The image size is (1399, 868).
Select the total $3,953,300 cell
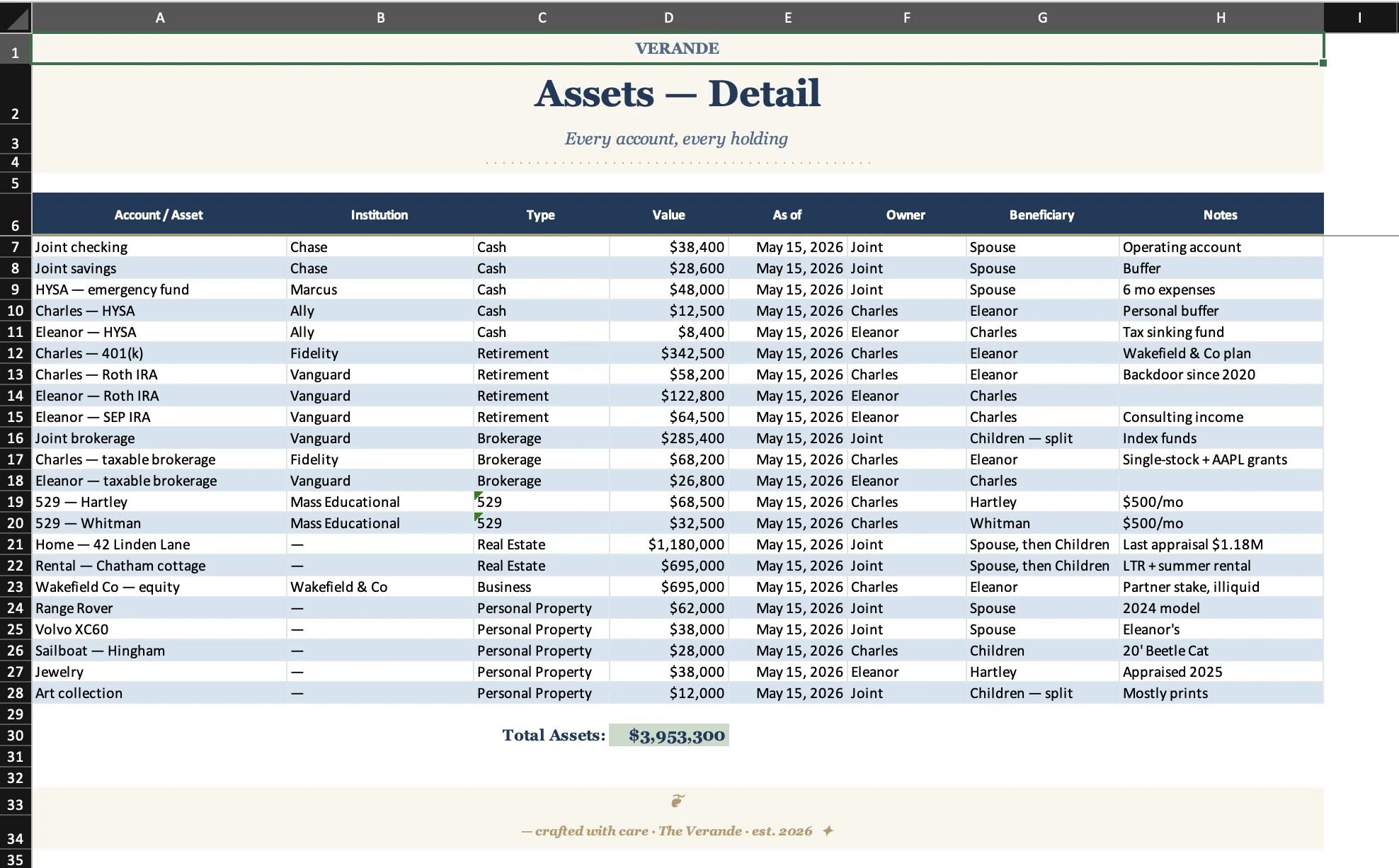pos(669,736)
